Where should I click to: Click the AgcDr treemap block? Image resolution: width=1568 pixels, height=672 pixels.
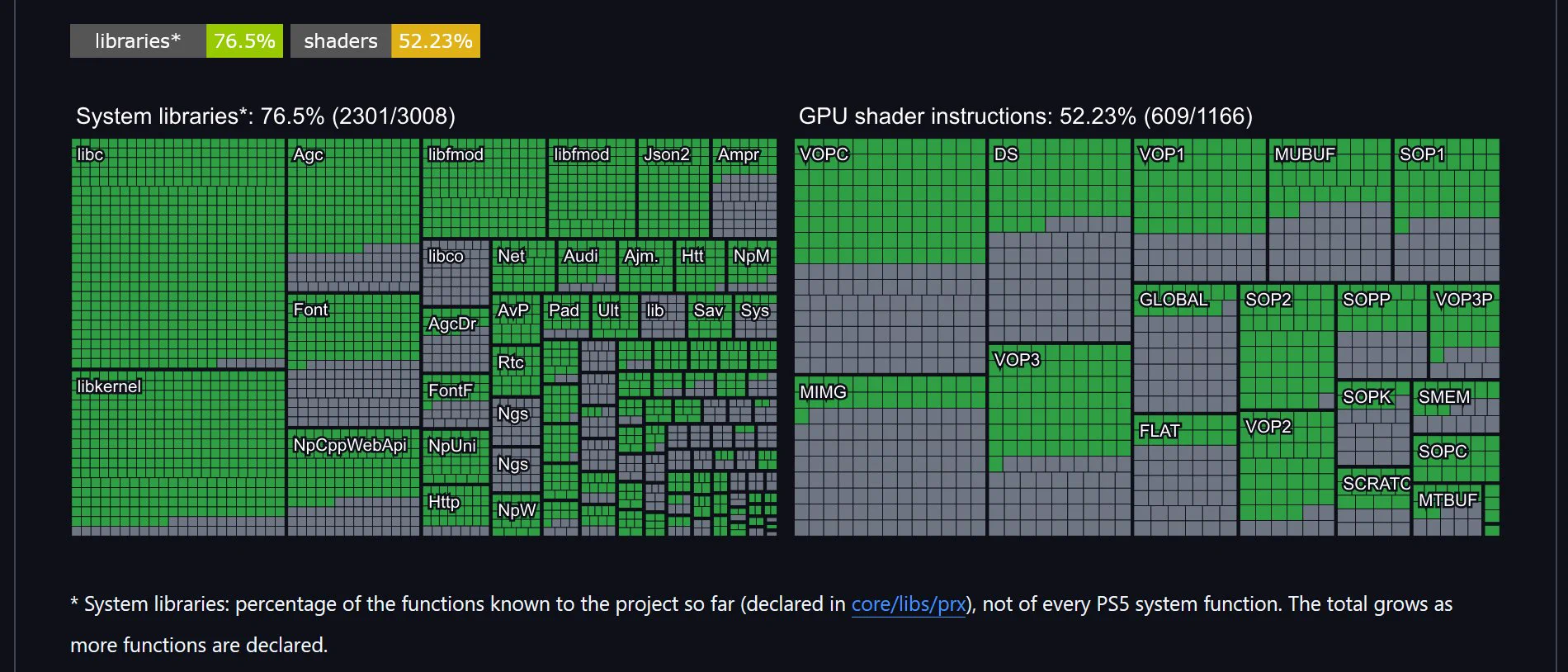456,341
